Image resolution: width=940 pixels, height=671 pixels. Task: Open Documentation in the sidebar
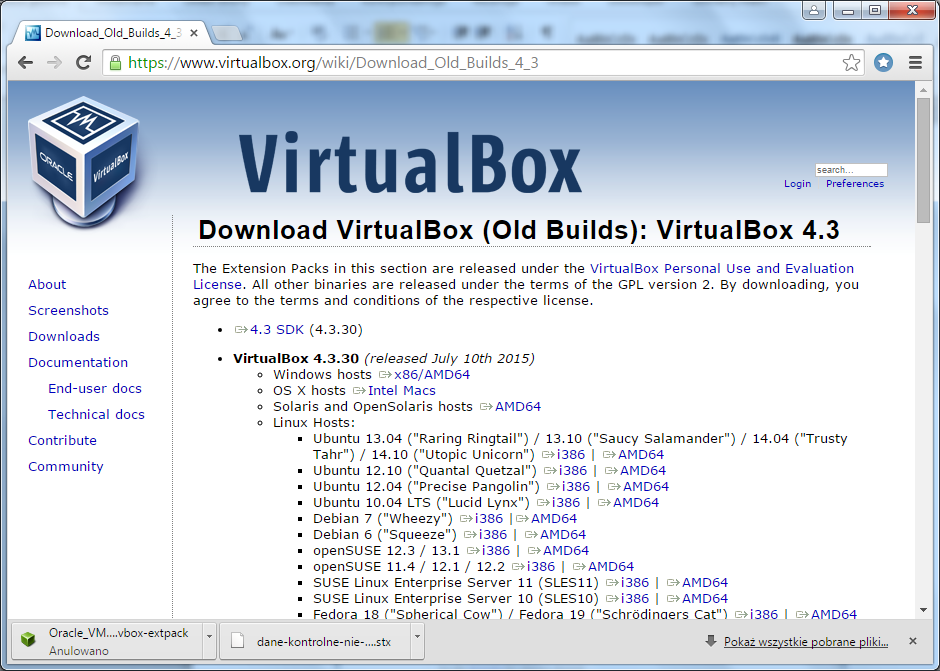pos(78,362)
